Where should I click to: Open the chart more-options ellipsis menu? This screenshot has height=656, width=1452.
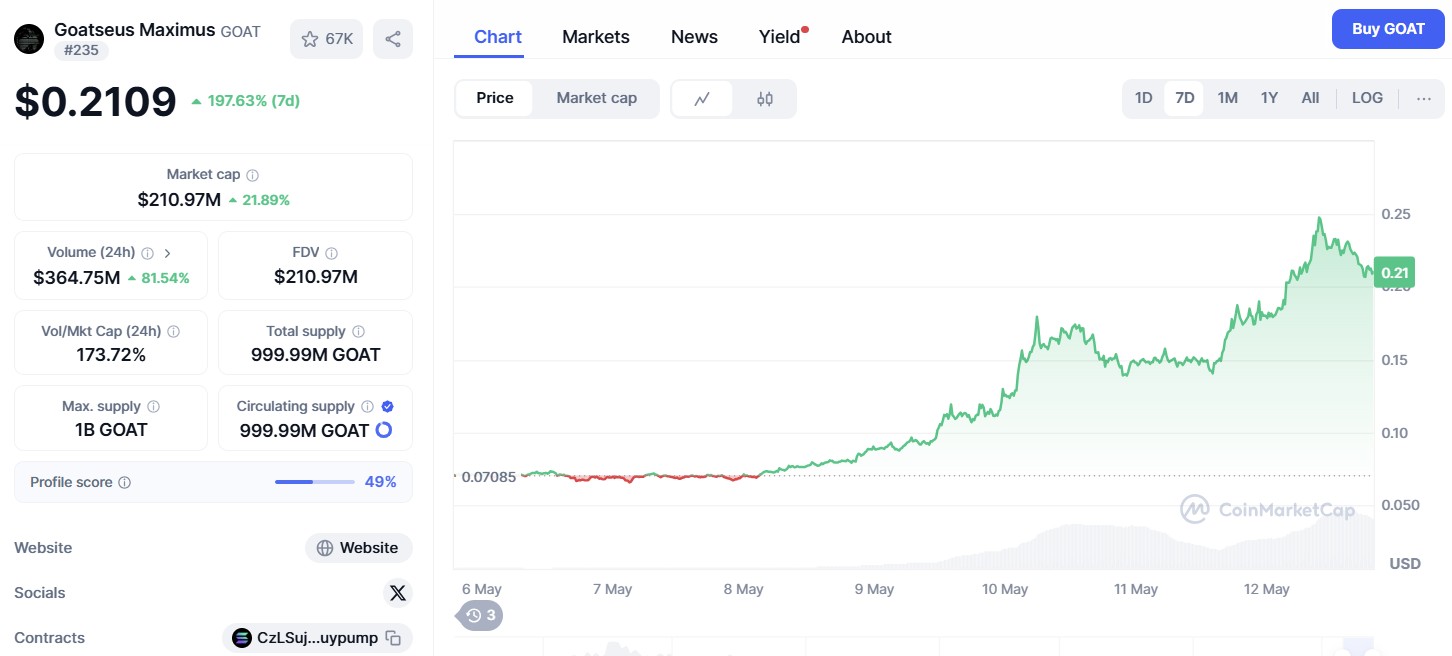click(1424, 98)
